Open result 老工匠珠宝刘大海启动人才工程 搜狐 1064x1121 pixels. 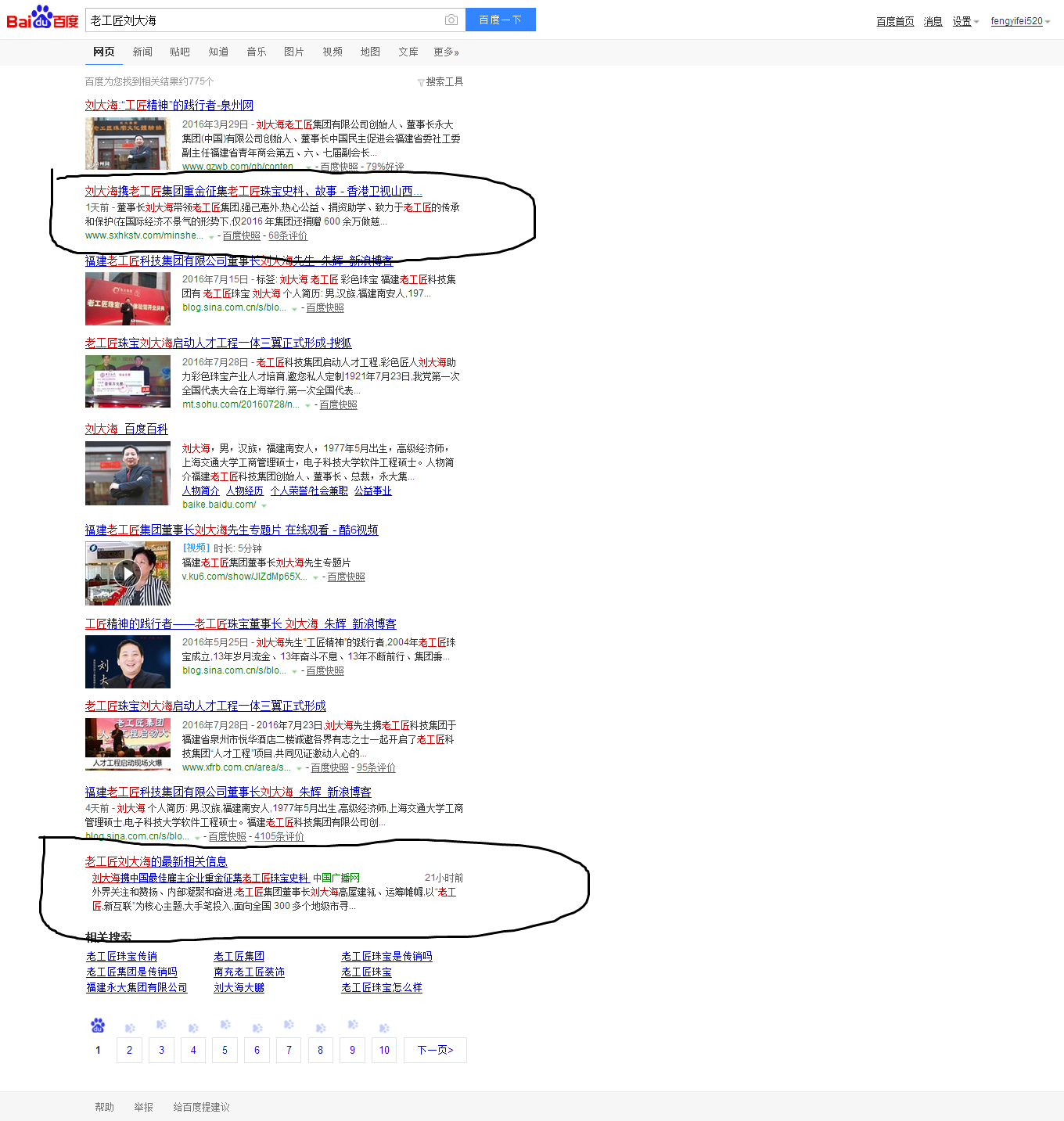(218, 343)
